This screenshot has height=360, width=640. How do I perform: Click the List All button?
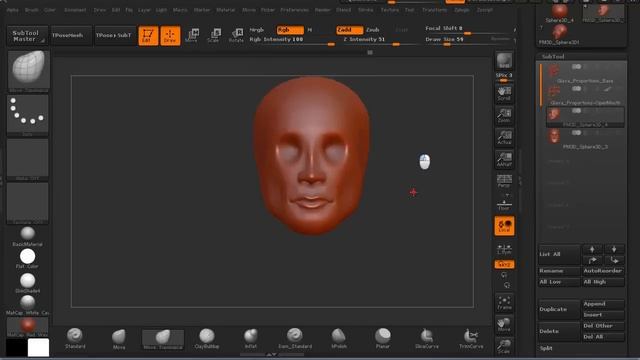click(559, 254)
